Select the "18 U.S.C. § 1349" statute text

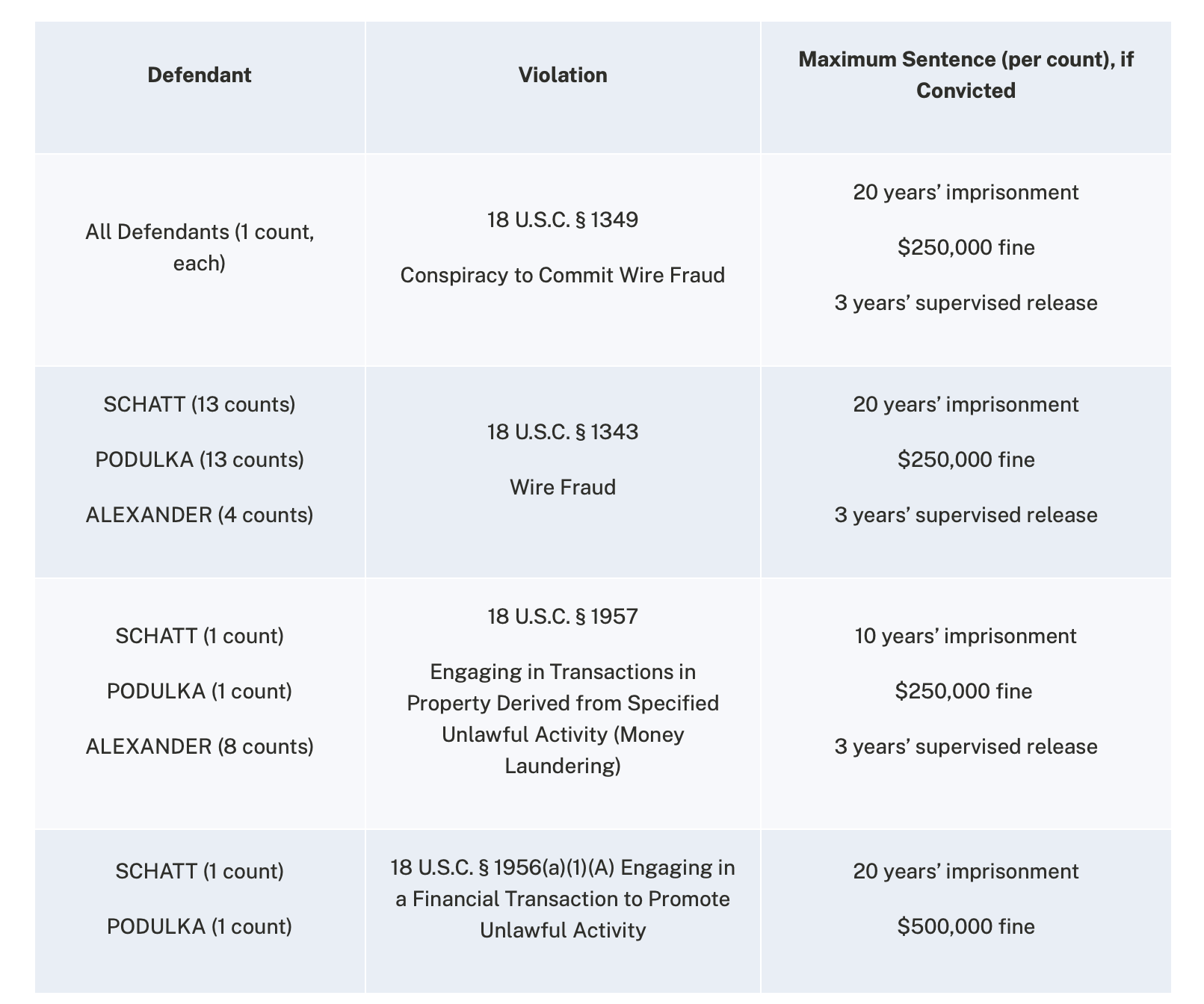pos(563,220)
